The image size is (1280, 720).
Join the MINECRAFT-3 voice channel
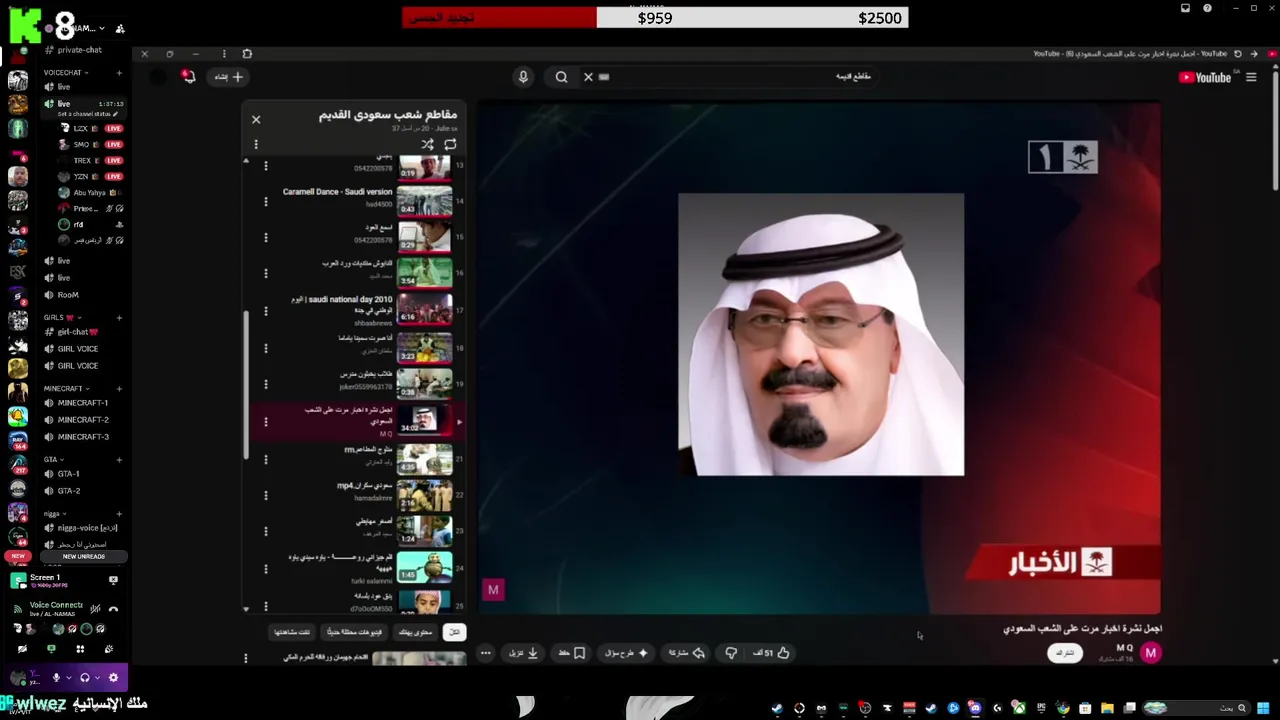[84, 437]
